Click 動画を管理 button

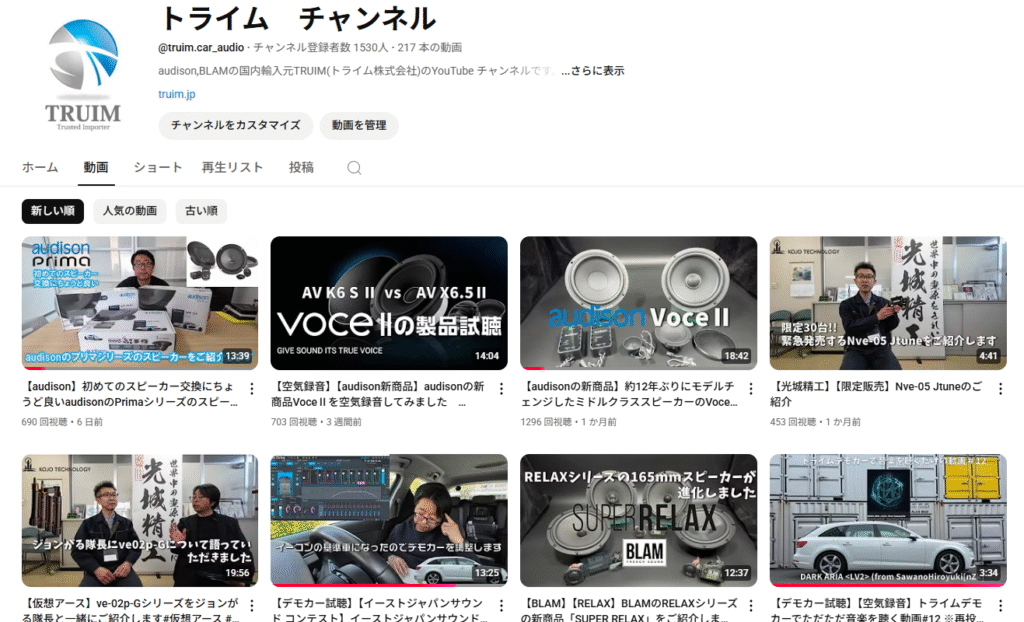[x=359, y=125]
